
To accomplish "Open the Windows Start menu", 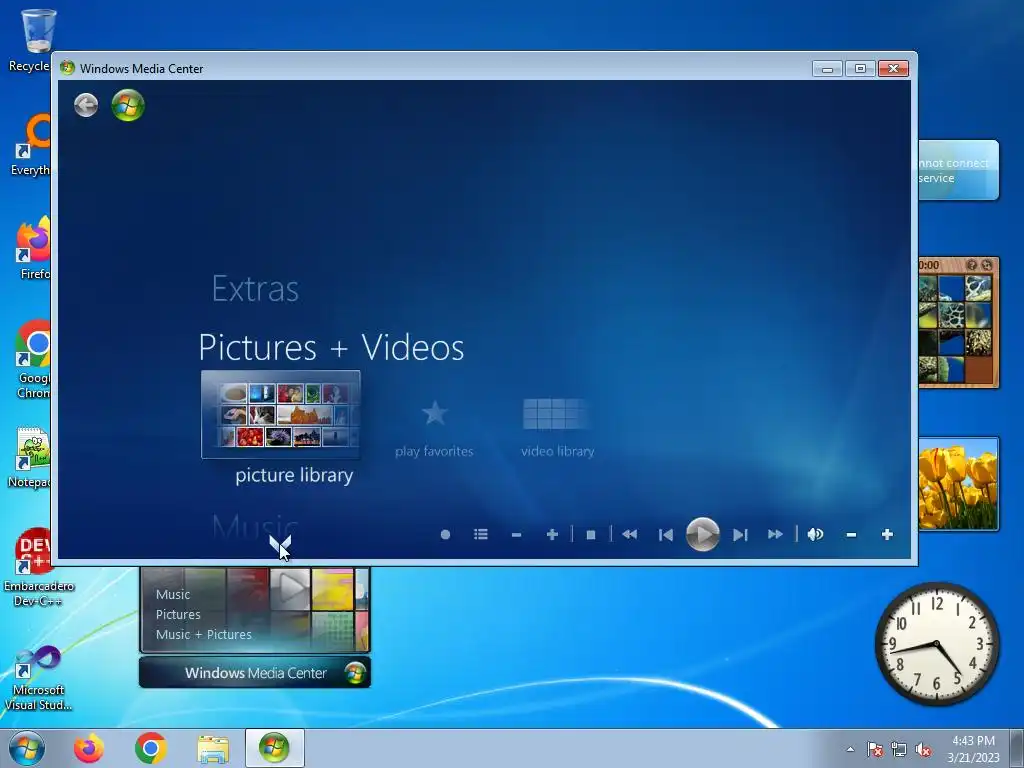I will point(27,748).
